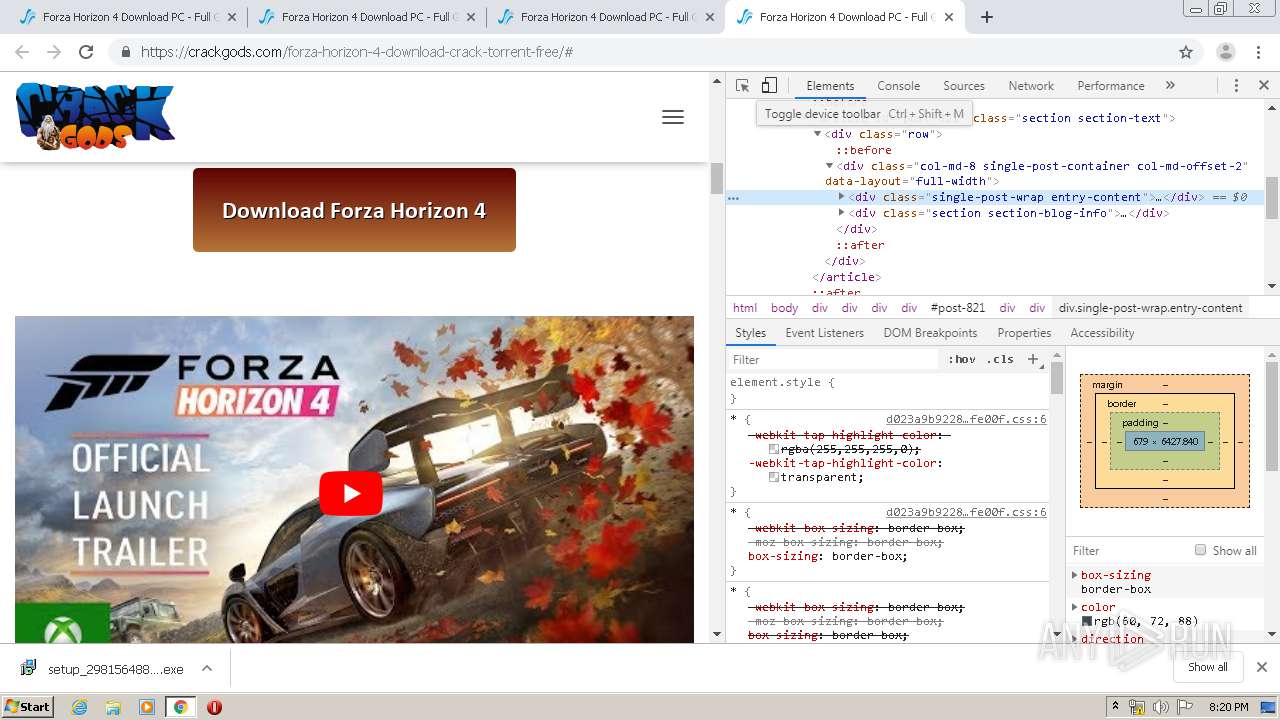Viewport: 1280px width, 720px height.
Task: Go back with the browser back arrow
Action: (x=22, y=52)
